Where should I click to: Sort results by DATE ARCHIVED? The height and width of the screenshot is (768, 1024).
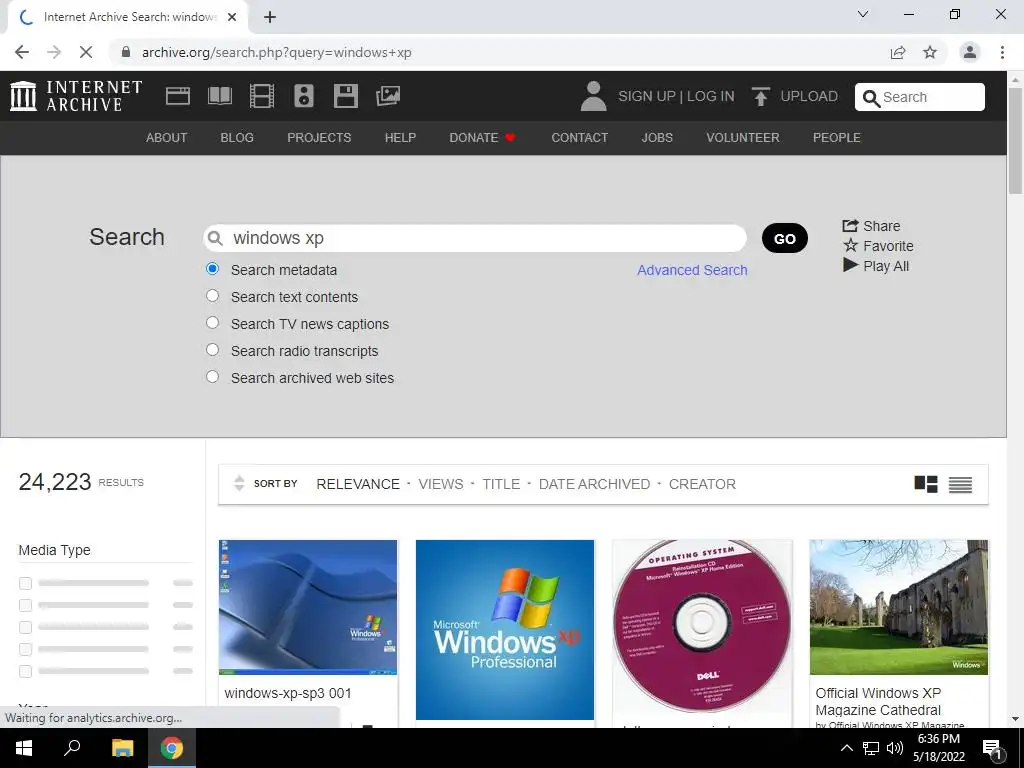[594, 484]
